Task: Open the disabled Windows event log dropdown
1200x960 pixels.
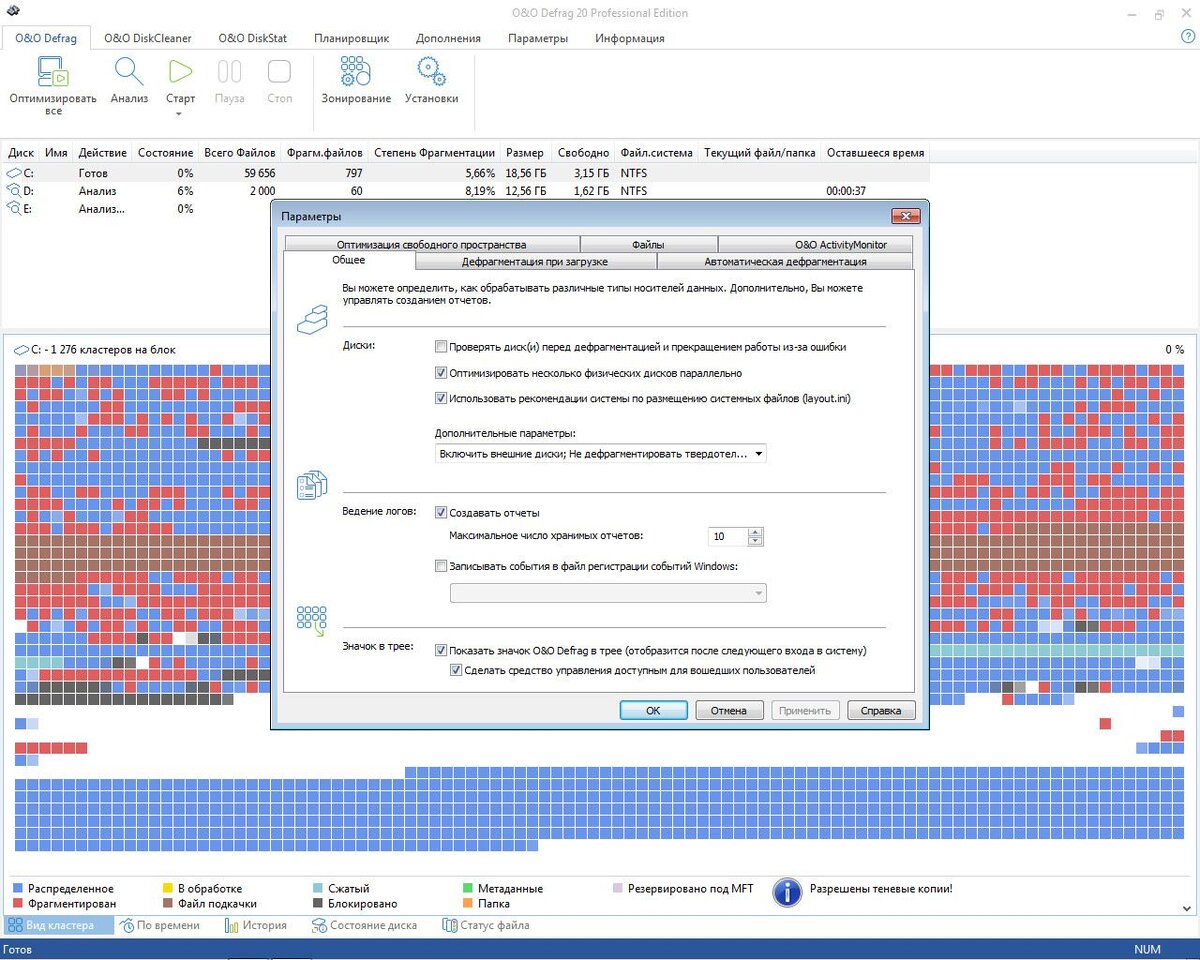Action: 608,593
